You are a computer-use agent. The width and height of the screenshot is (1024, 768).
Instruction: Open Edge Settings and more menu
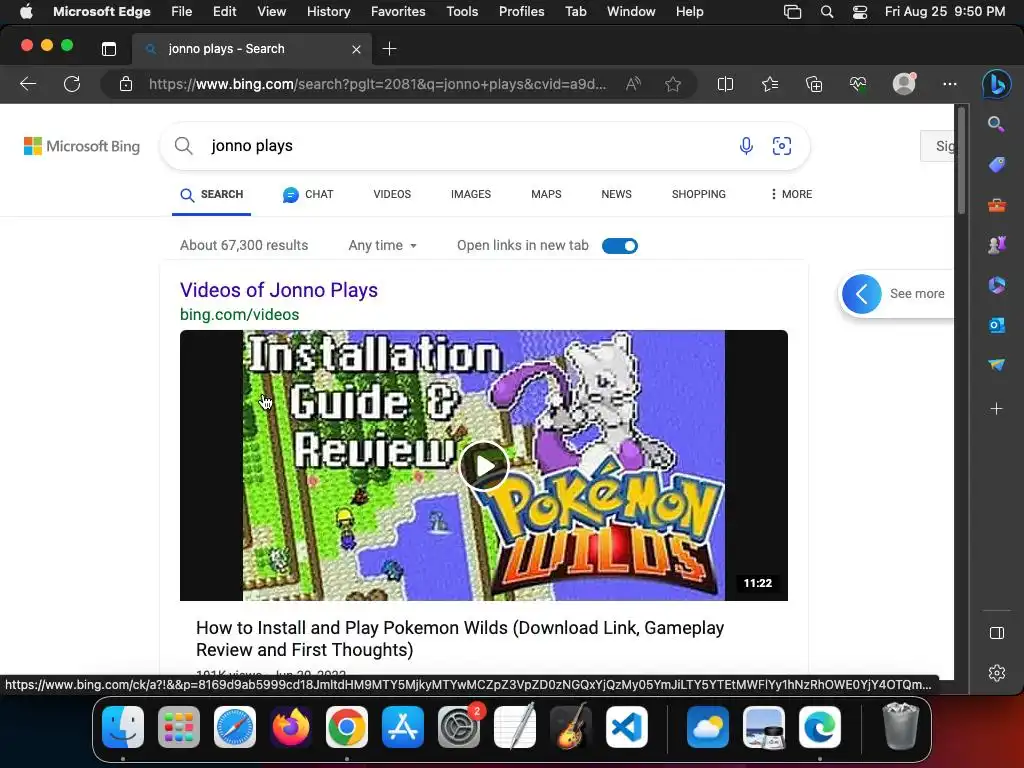point(950,84)
